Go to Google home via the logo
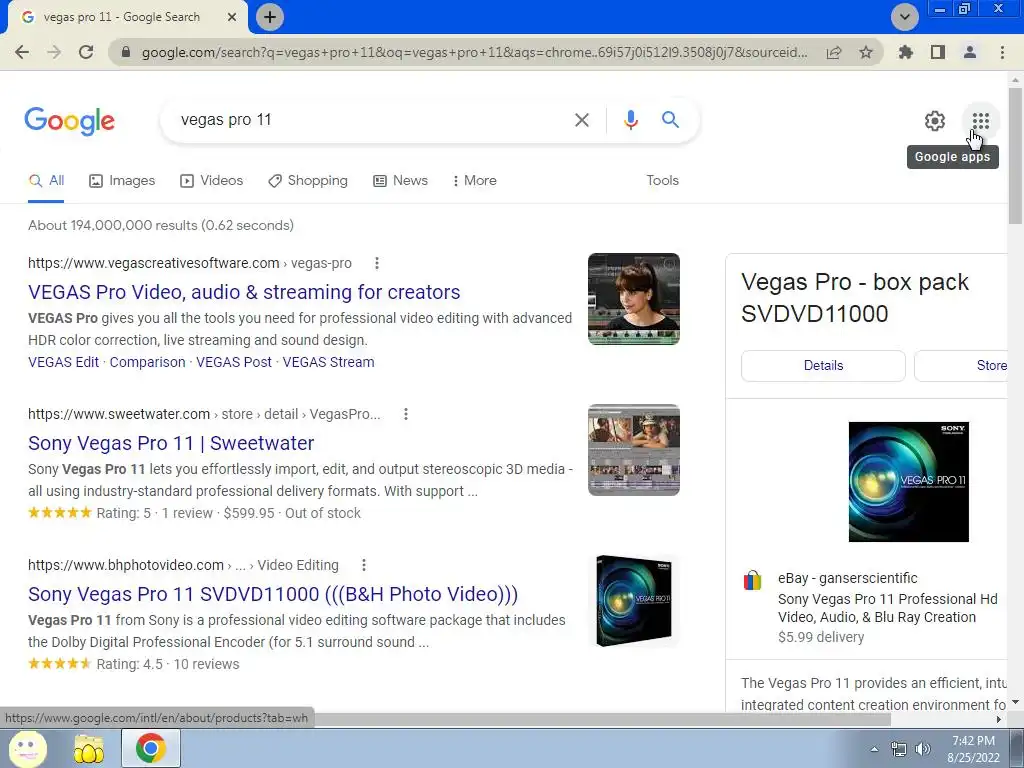The image size is (1024, 768). coord(70,121)
